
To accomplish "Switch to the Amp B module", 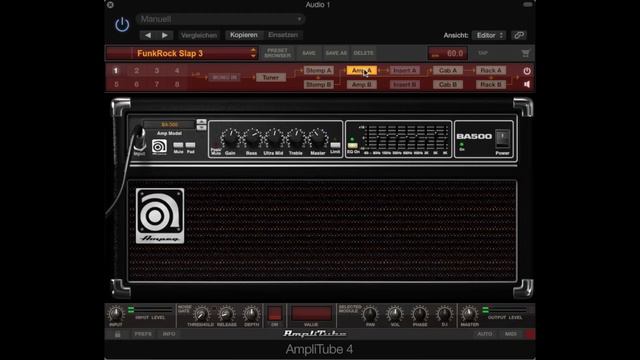I will pyautogui.click(x=362, y=84).
